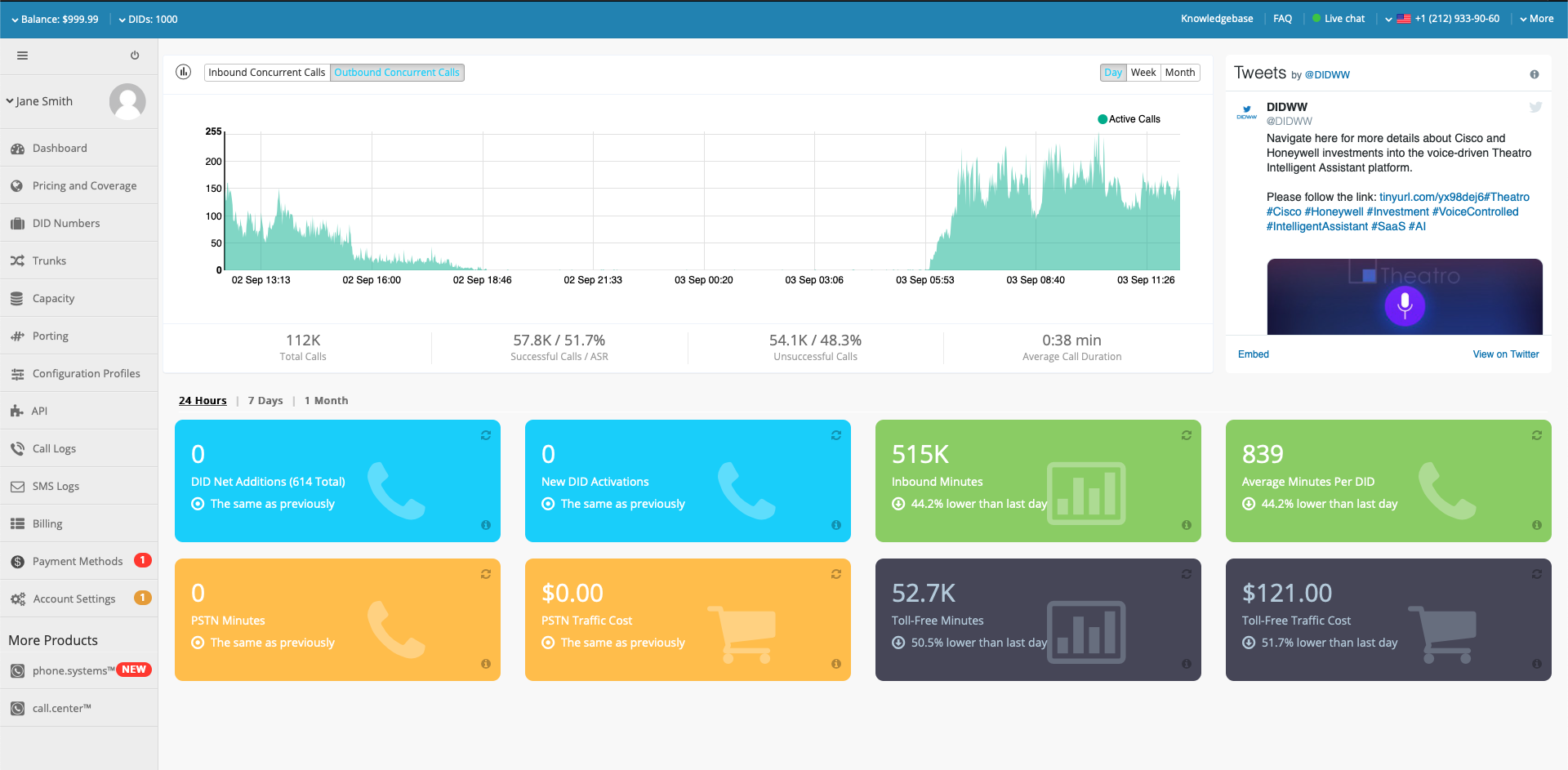Open Capacity section
The width and height of the screenshot is (1568, 770).
79,298
